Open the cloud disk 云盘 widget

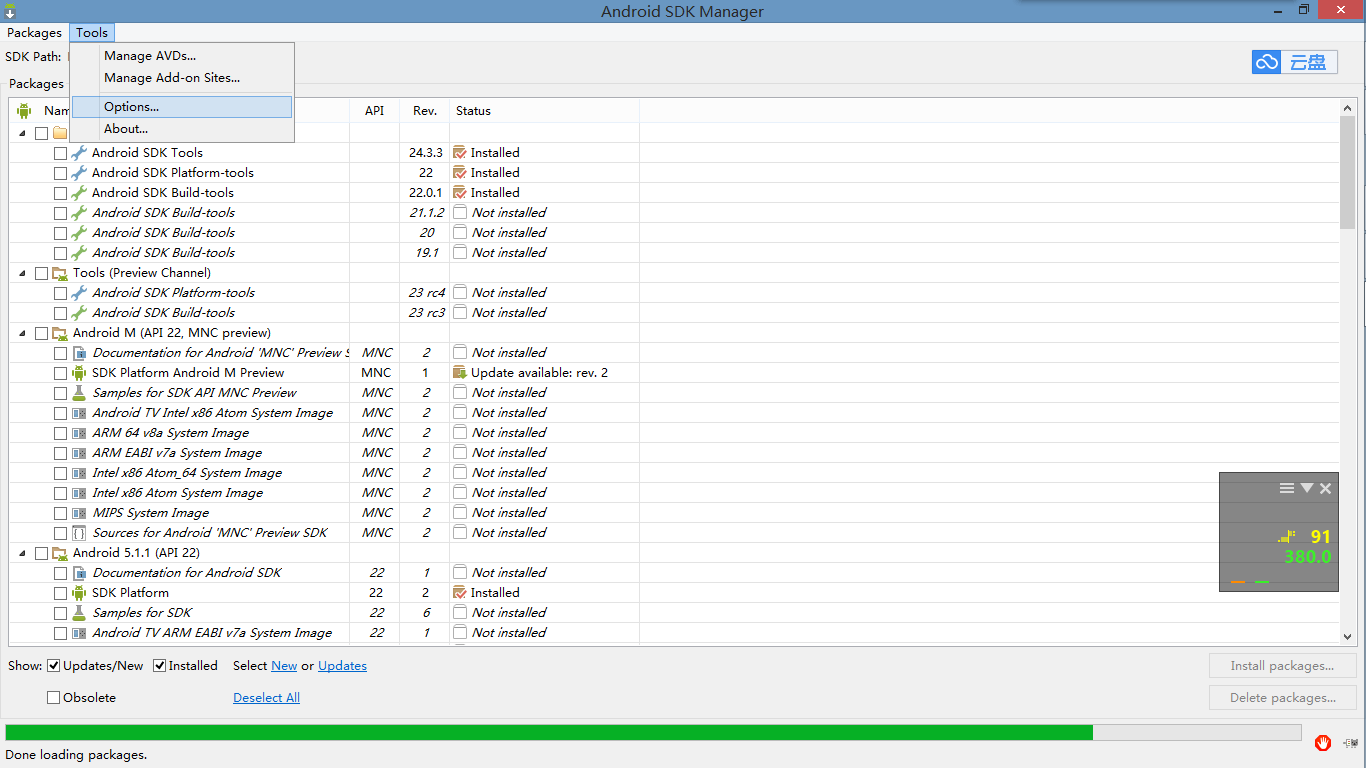[x=1295, y=62]
